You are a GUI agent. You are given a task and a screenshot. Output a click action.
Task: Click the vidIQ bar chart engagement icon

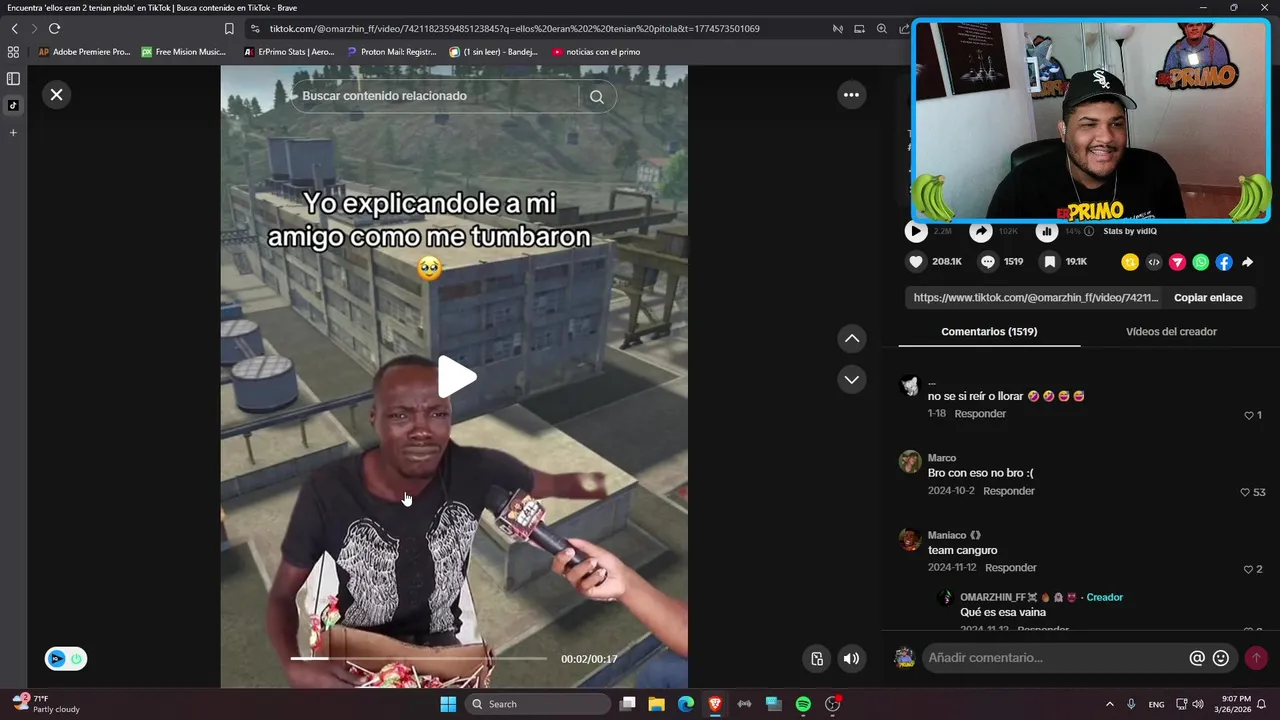tap(1047, 231)
